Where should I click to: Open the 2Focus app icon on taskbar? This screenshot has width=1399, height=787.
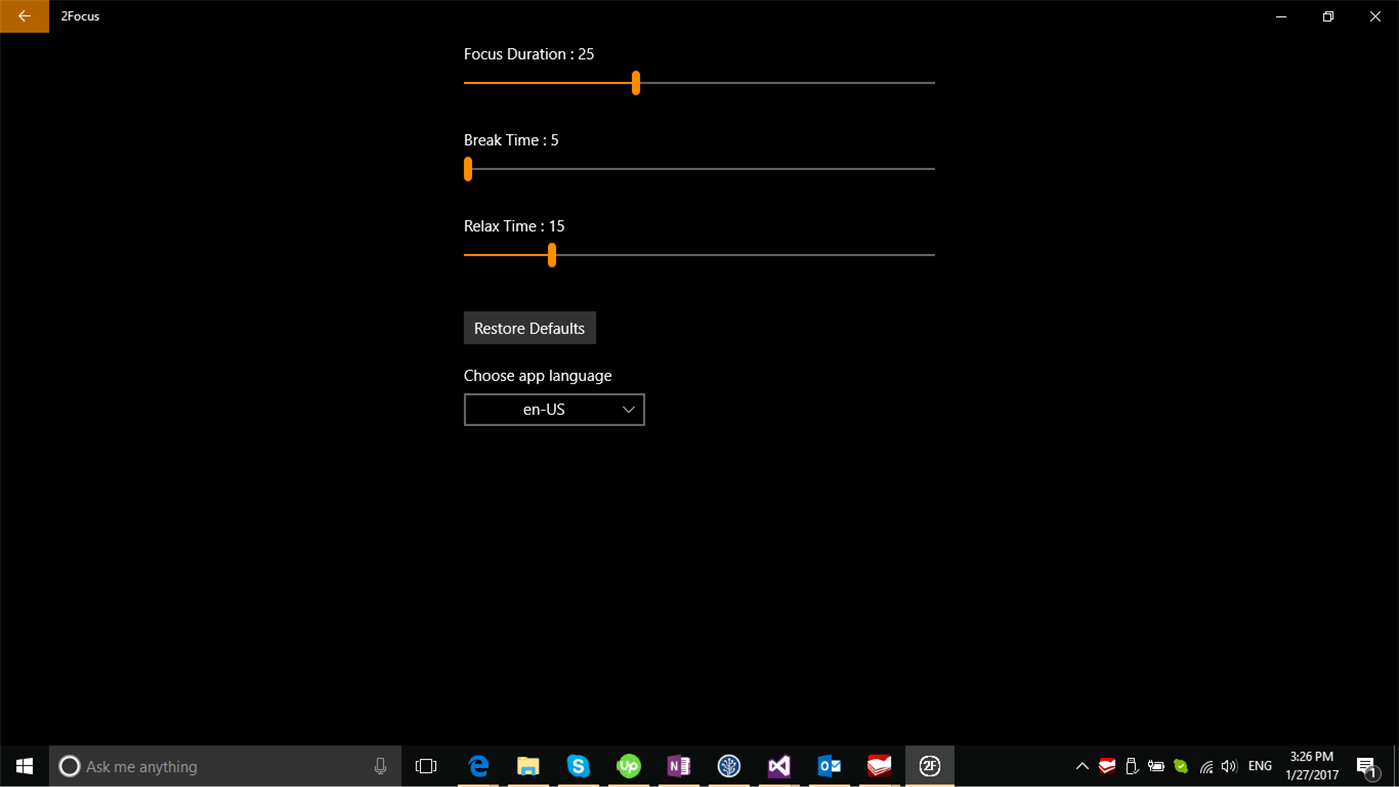click(929, 765)
